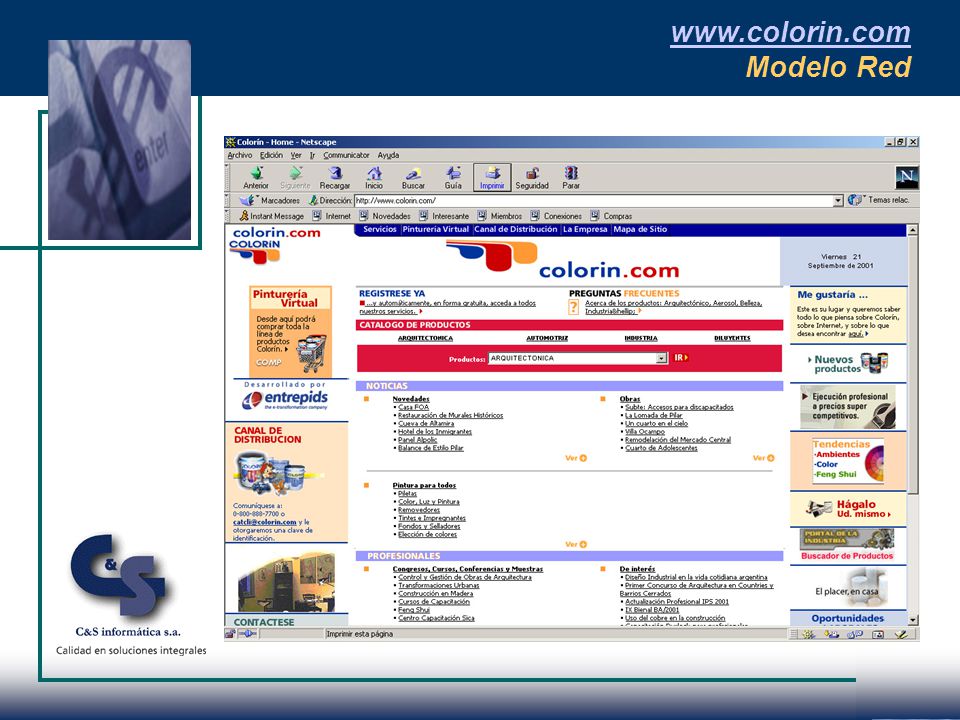Open the Elección de colores link
The image size is (960, 720).
(427, 534)
